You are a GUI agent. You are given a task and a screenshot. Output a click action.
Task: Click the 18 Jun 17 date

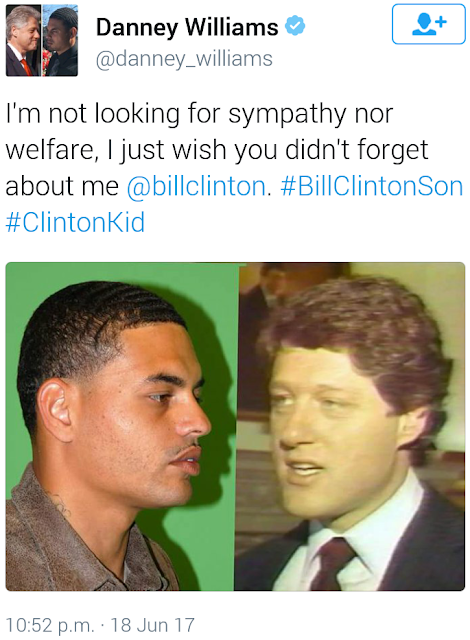tap(152, 625)
